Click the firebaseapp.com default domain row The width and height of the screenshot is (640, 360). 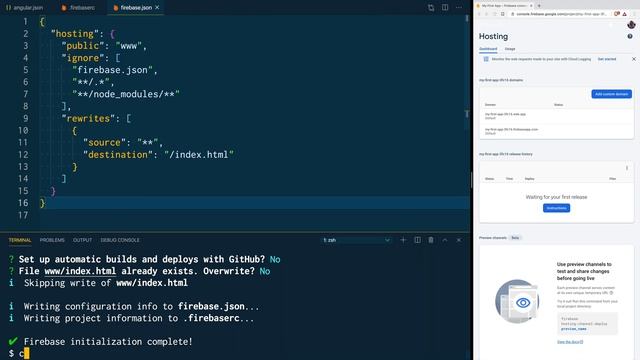coord(556,131)
